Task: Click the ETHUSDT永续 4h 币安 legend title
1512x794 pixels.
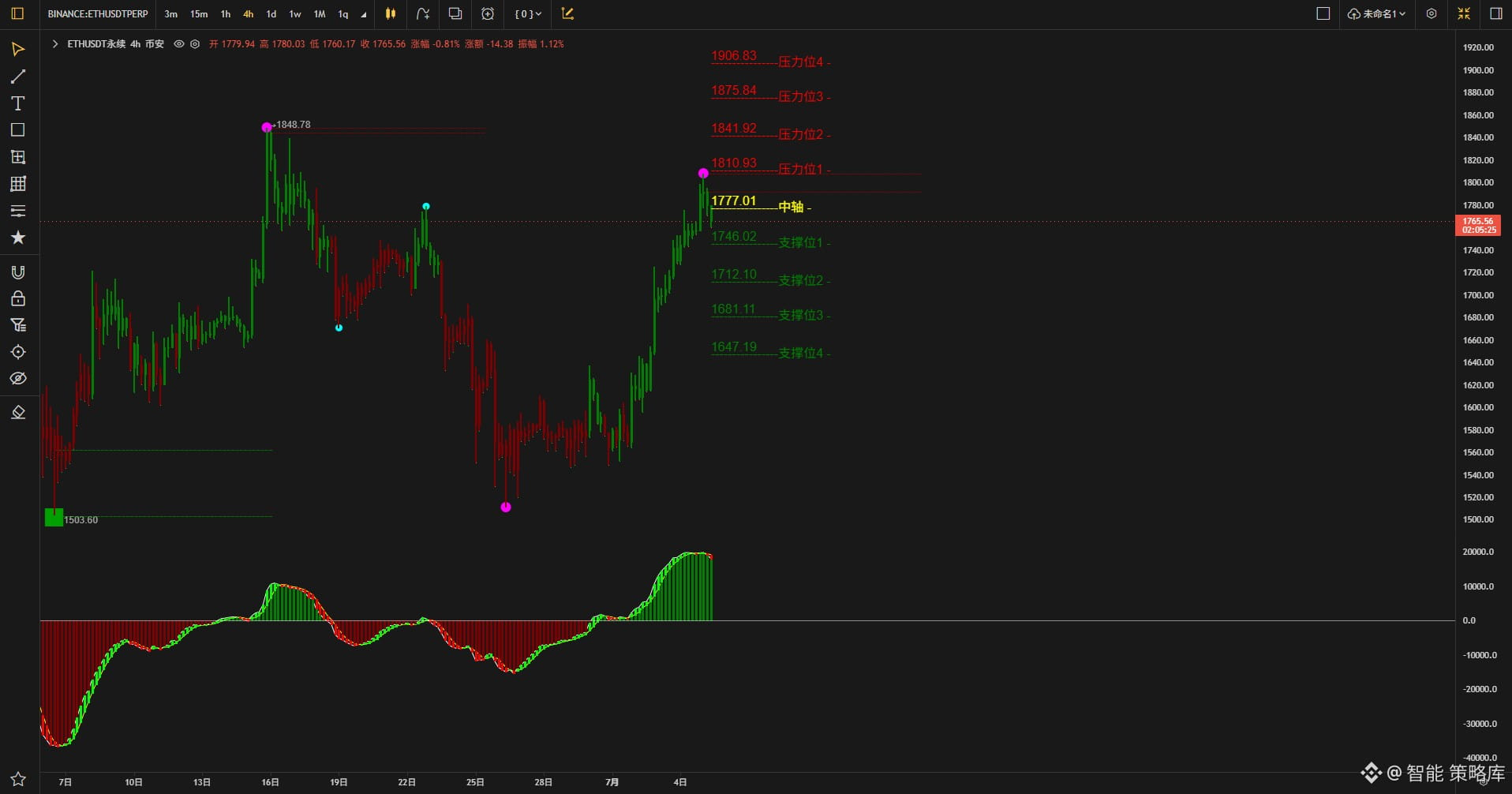Action: [x=115, y=44]
